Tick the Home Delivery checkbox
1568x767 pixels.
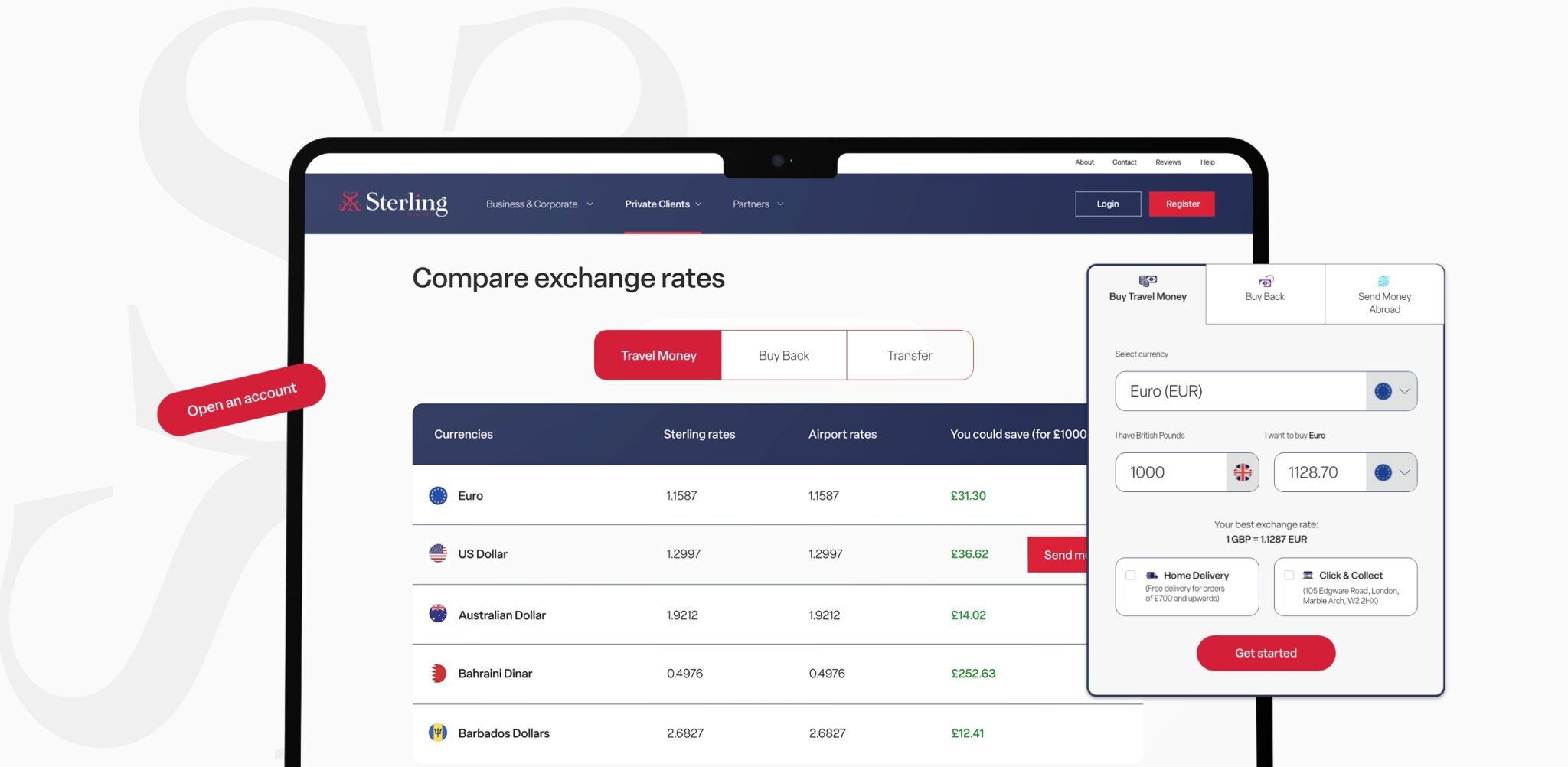pyautogui.click(x=1131, y=576)
